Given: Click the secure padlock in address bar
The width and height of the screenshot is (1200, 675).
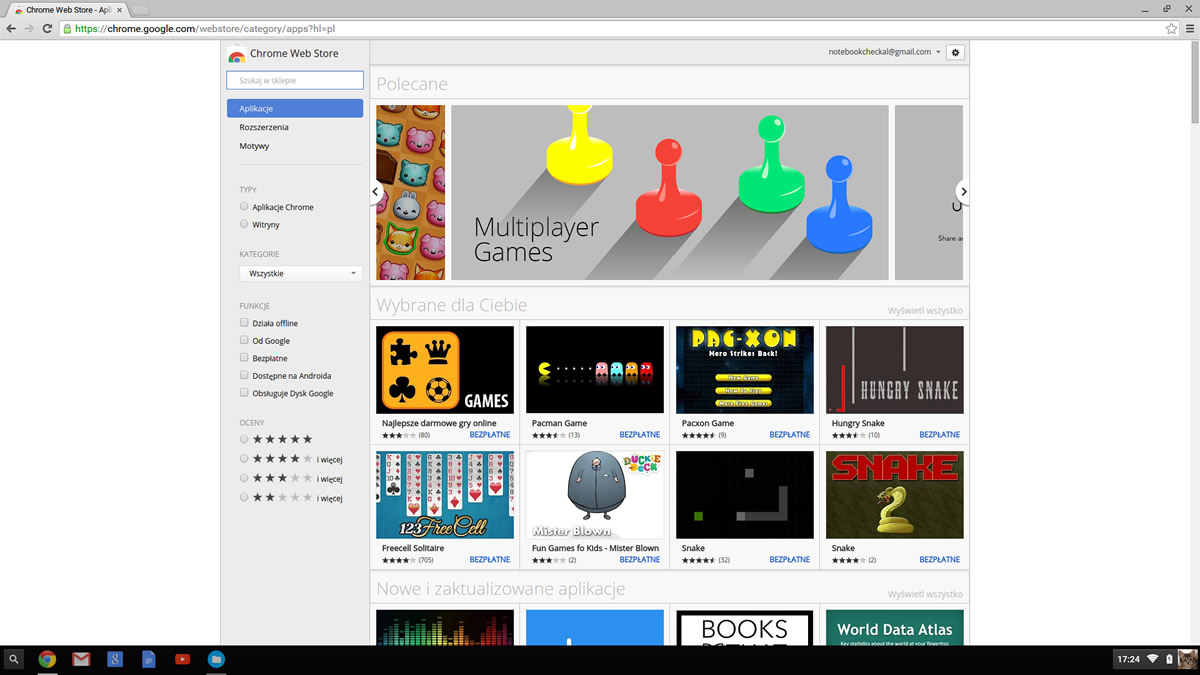Looking at the screenshot, I should tap(68, 29).
